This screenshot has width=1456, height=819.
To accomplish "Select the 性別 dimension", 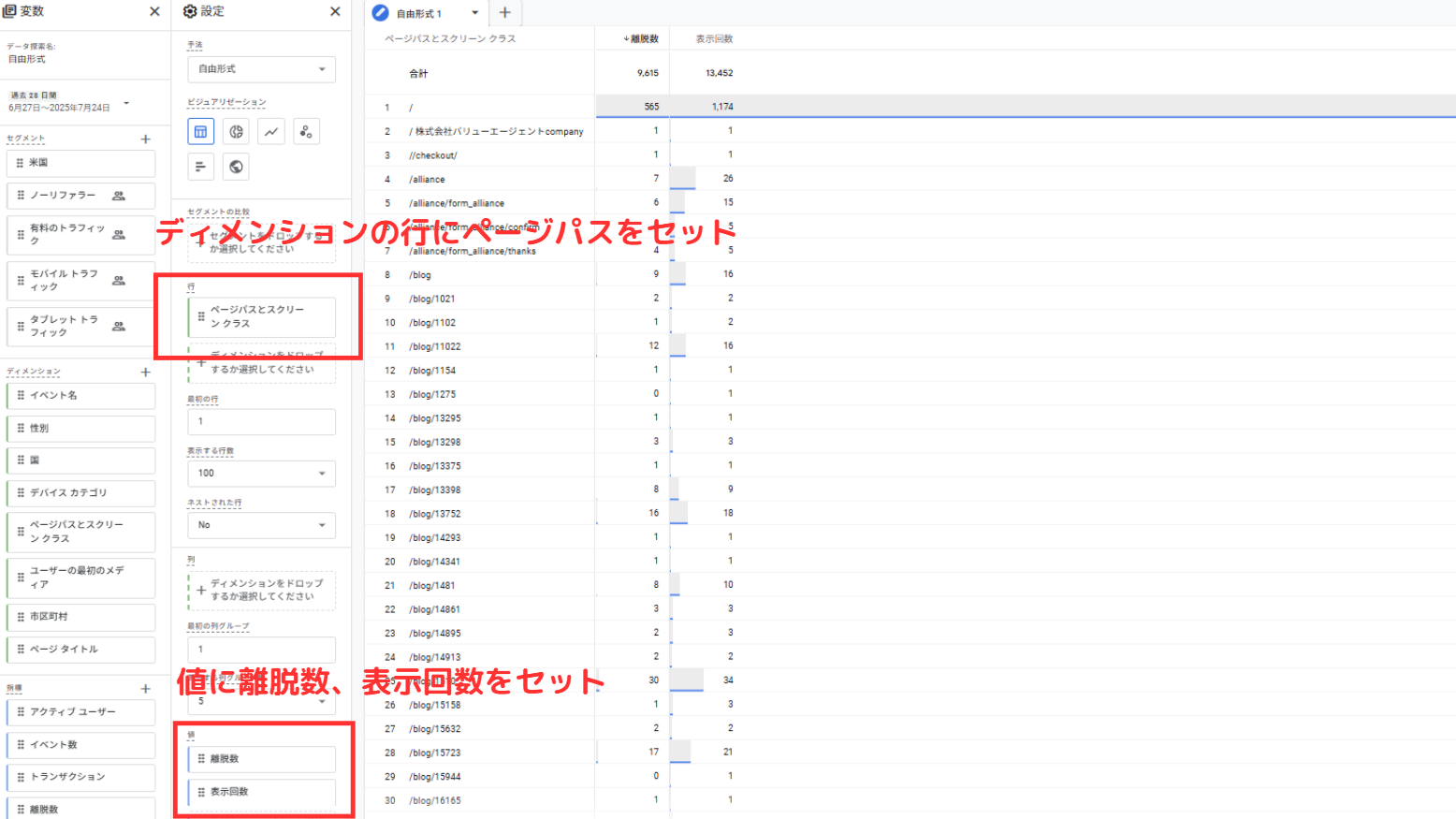I will tap(81, 428).
